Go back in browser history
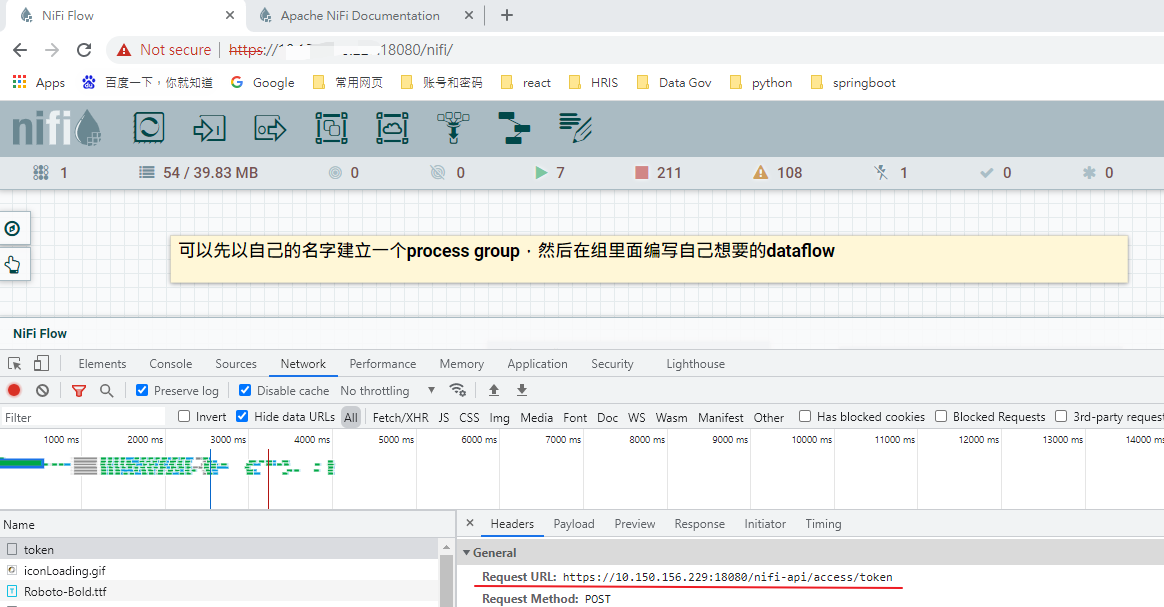This screenshot has width=1164, height=607. 20,50
